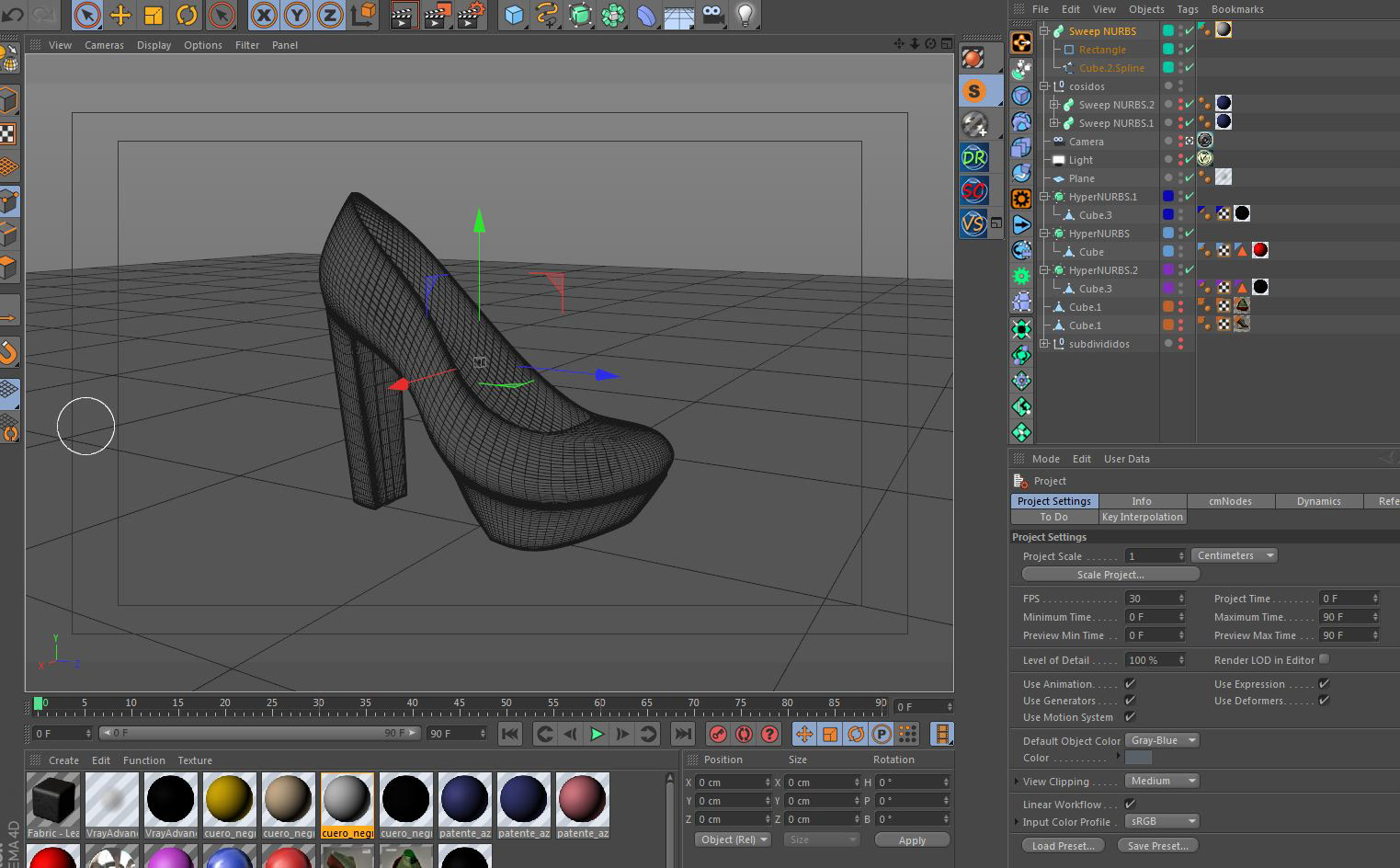Open the Cameras viewport menu
1400x868 pixels.
tap(104, 45)
